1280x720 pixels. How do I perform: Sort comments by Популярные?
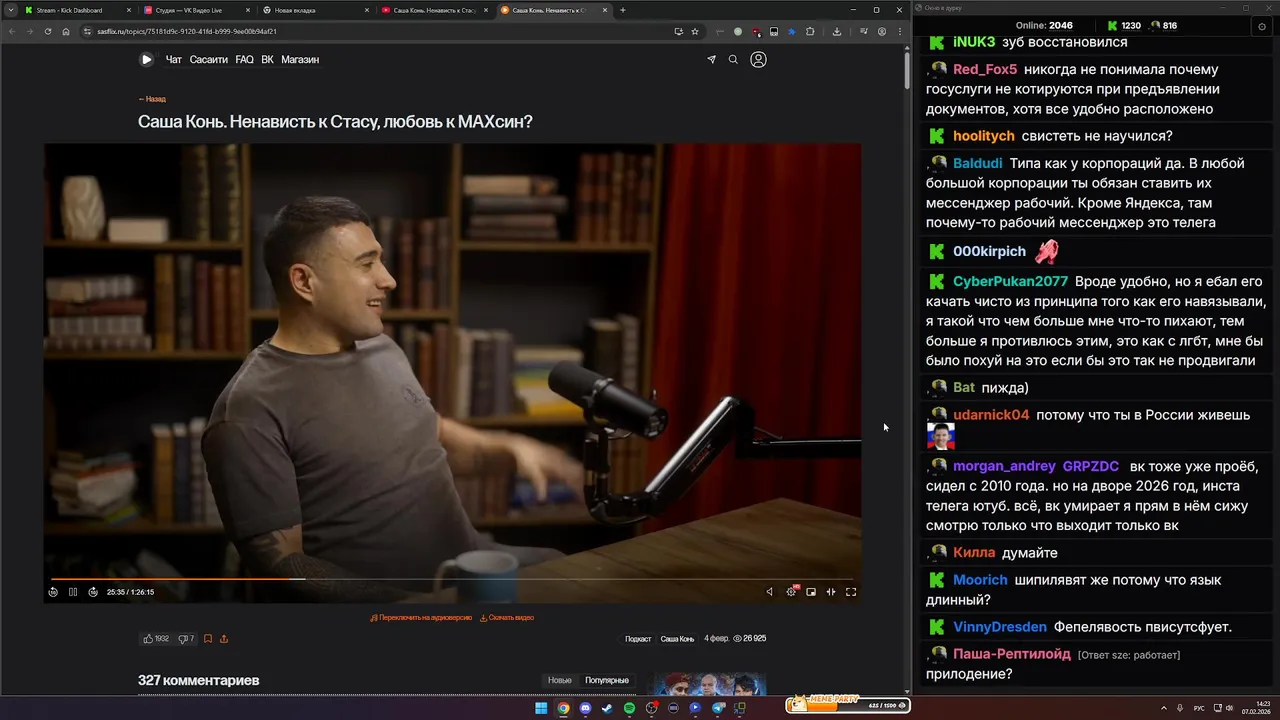[607, 680]
